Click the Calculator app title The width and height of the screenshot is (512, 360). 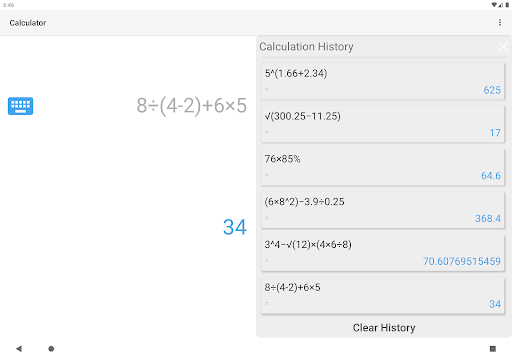click(x=28, y=23)
